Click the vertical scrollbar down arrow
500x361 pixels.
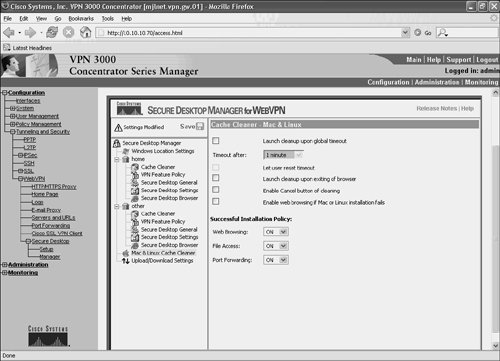tap(495, 346)
